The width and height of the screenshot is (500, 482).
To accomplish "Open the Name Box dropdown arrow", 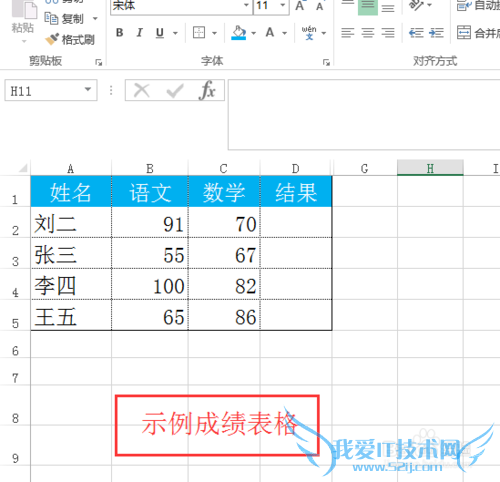I will pos(88,89).
